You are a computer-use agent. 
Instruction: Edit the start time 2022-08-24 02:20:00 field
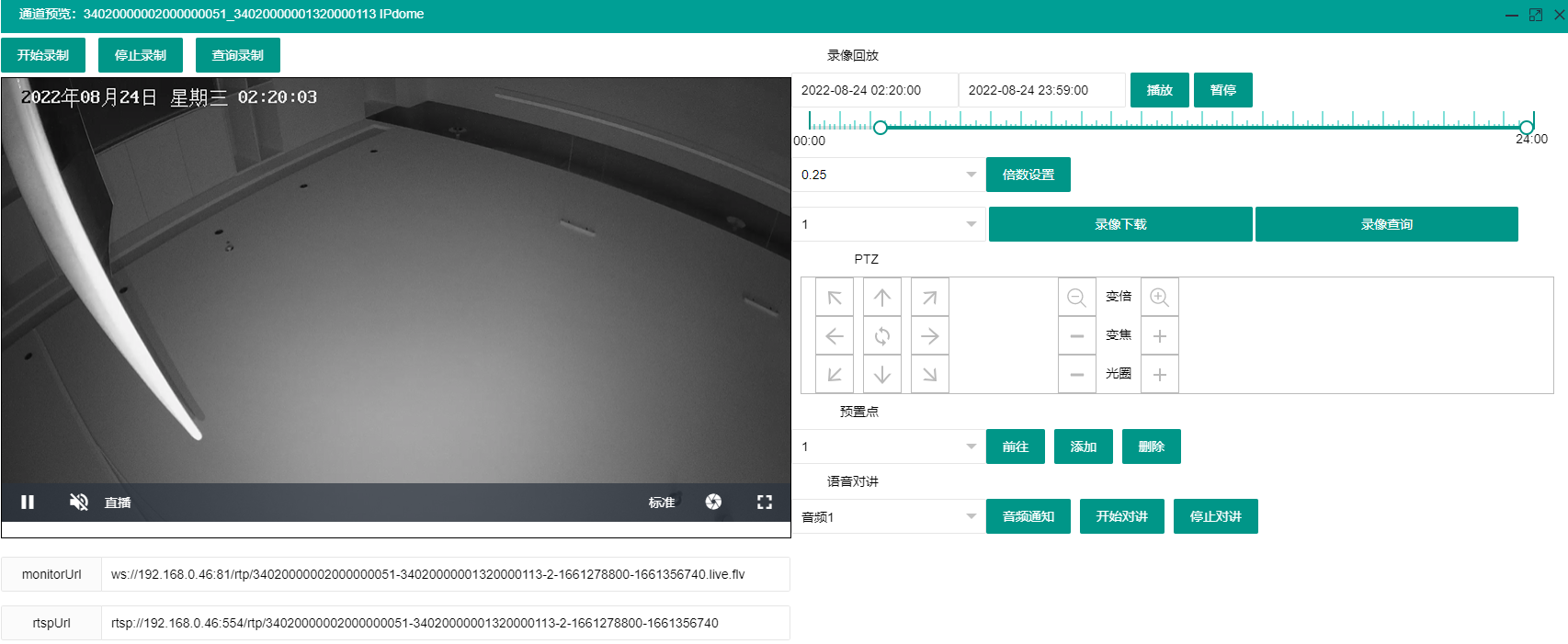(875, 90)
